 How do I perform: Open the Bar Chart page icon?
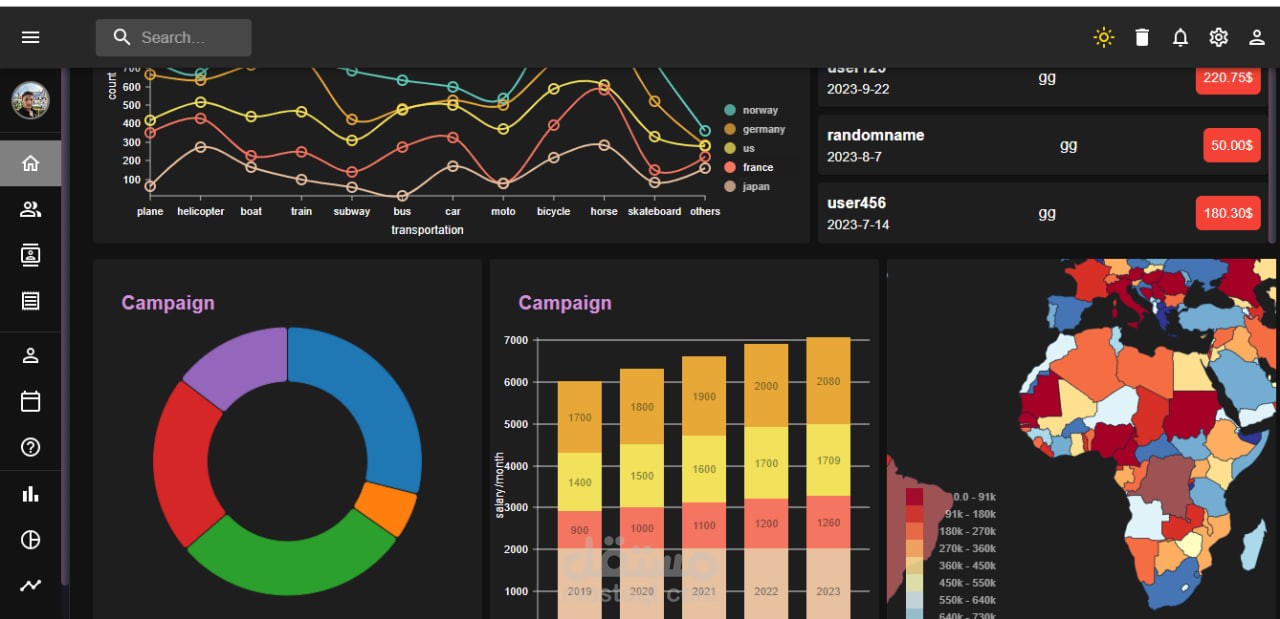coord(30,493)
